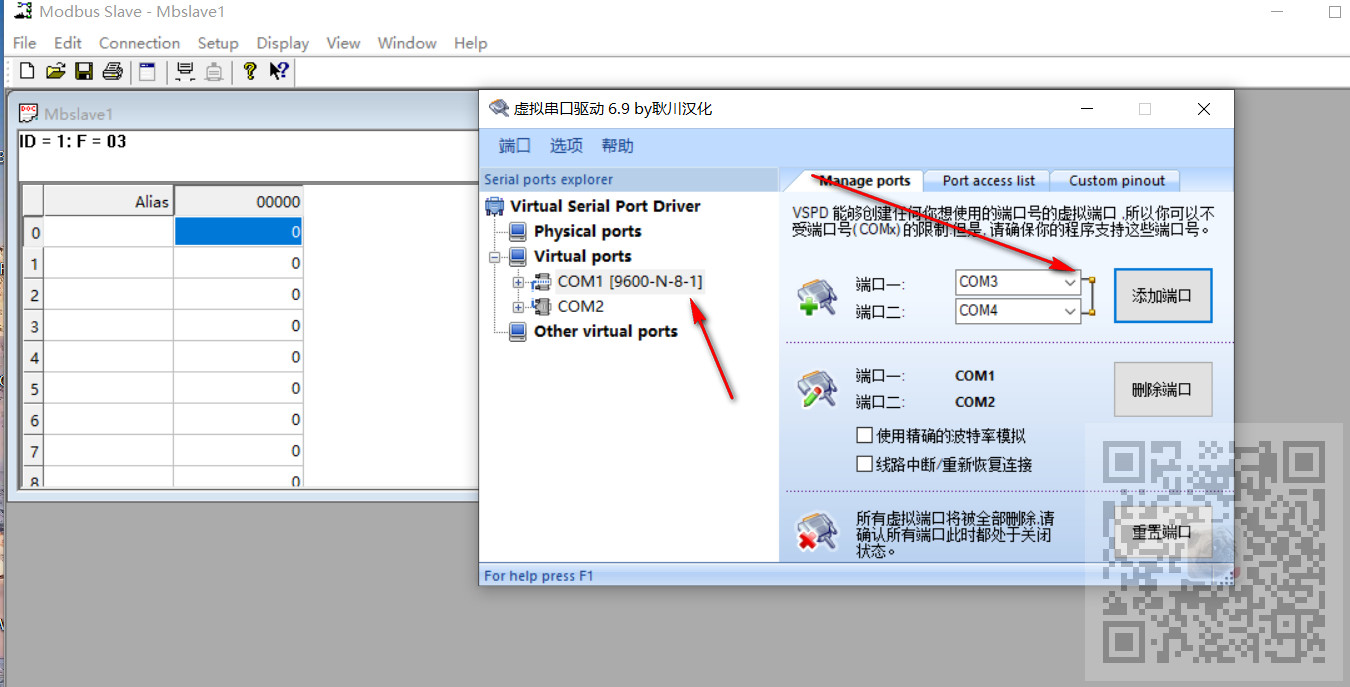Click the Mbslave1 document window icon
This screenshot has height=687, width=1350.
point(29,113)
